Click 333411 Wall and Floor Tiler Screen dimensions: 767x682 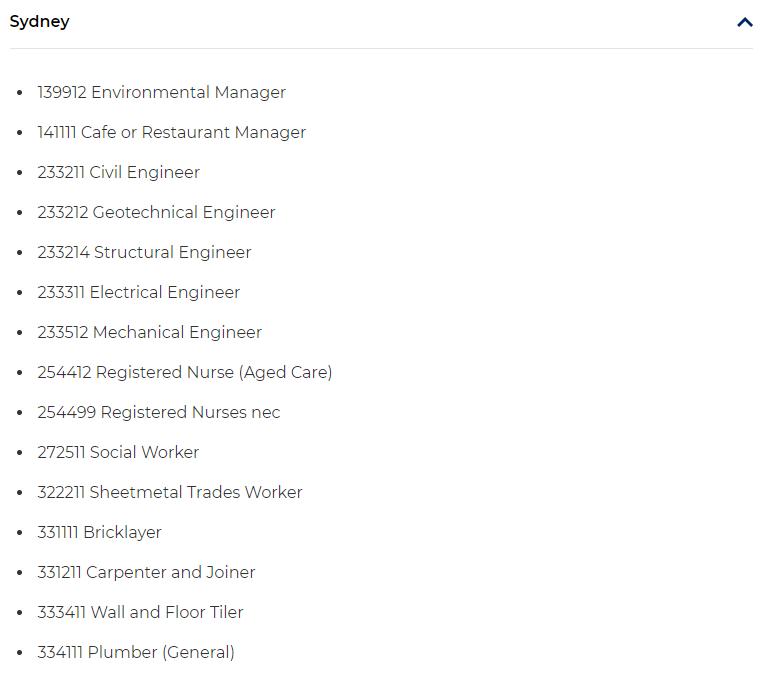[x=140, y=613]
